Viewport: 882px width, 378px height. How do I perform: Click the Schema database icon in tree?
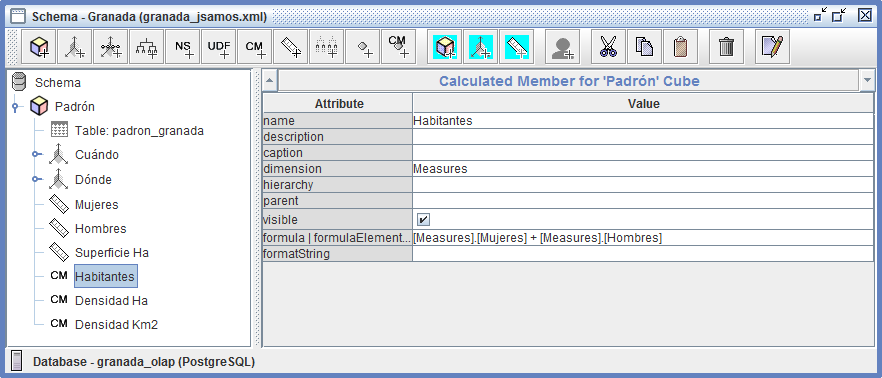point(19,82)
